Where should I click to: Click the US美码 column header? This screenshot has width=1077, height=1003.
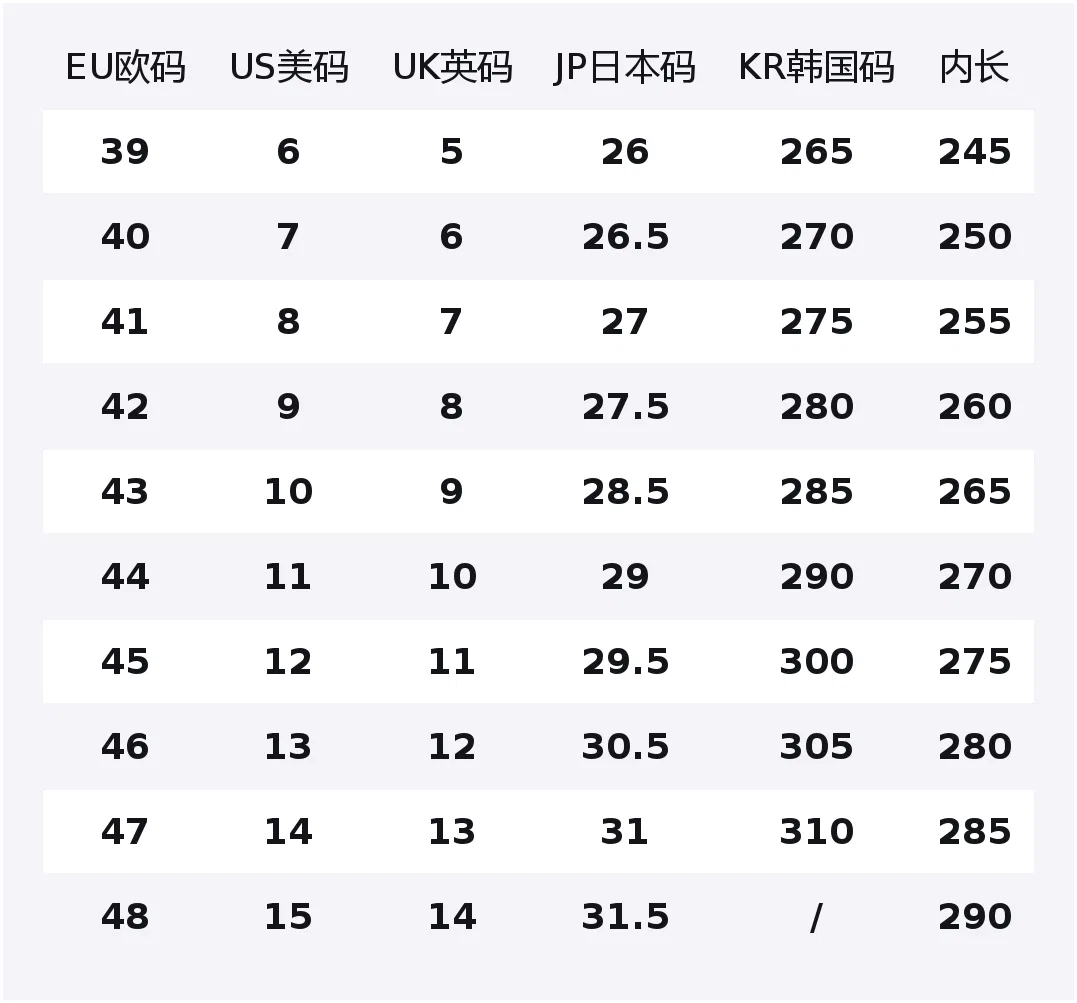tap(288, 67)
